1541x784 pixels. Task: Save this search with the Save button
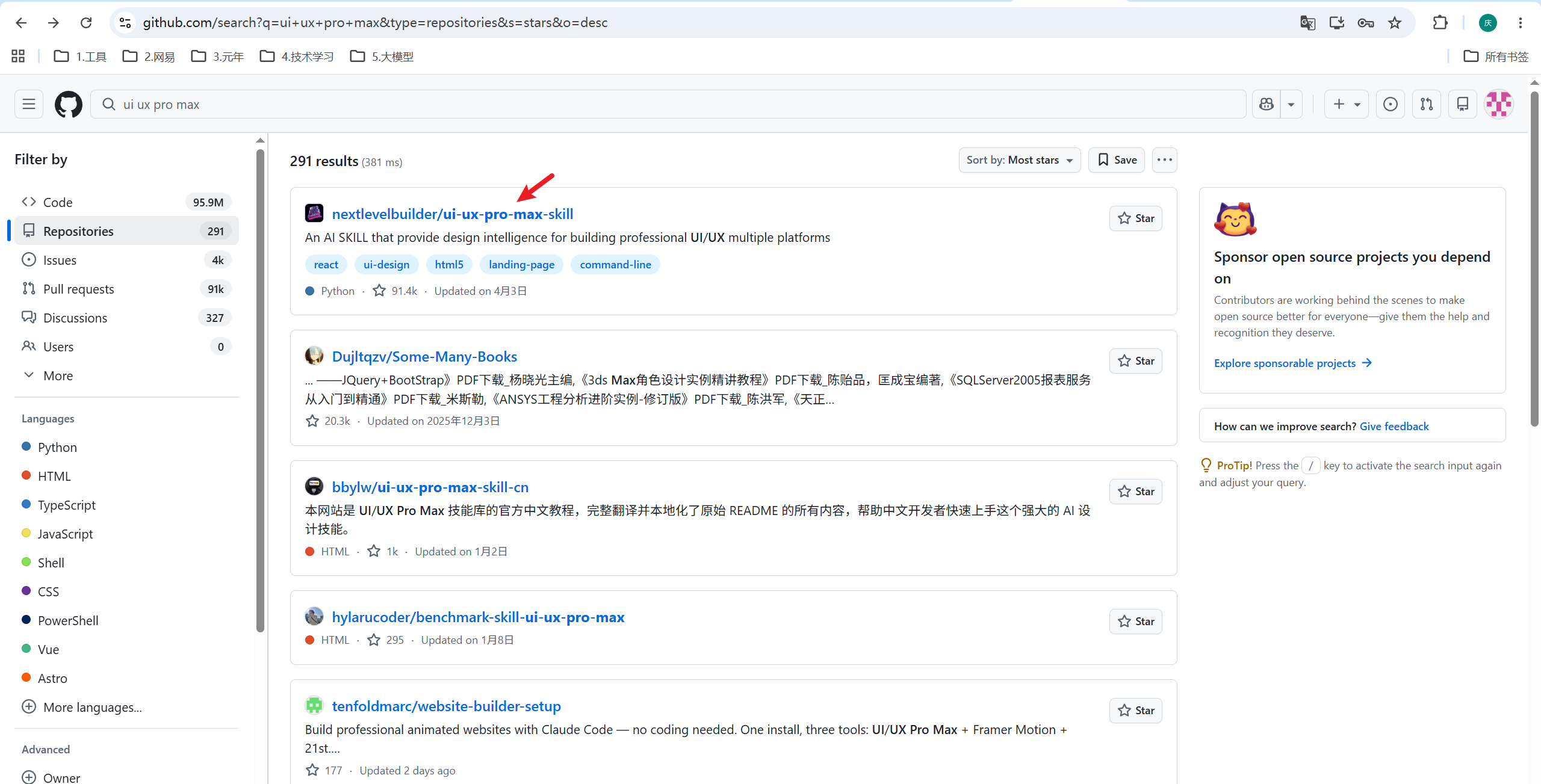click(x=1117, y=160)
